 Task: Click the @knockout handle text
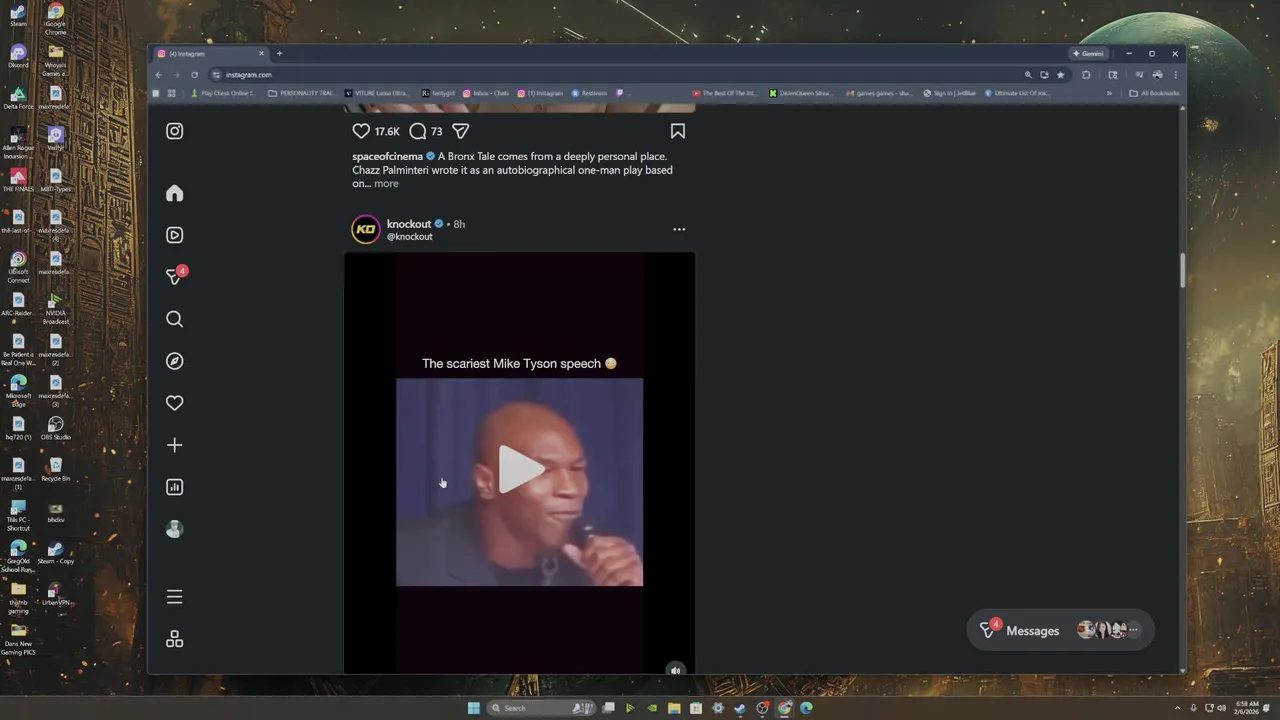(x=410, y=237)
